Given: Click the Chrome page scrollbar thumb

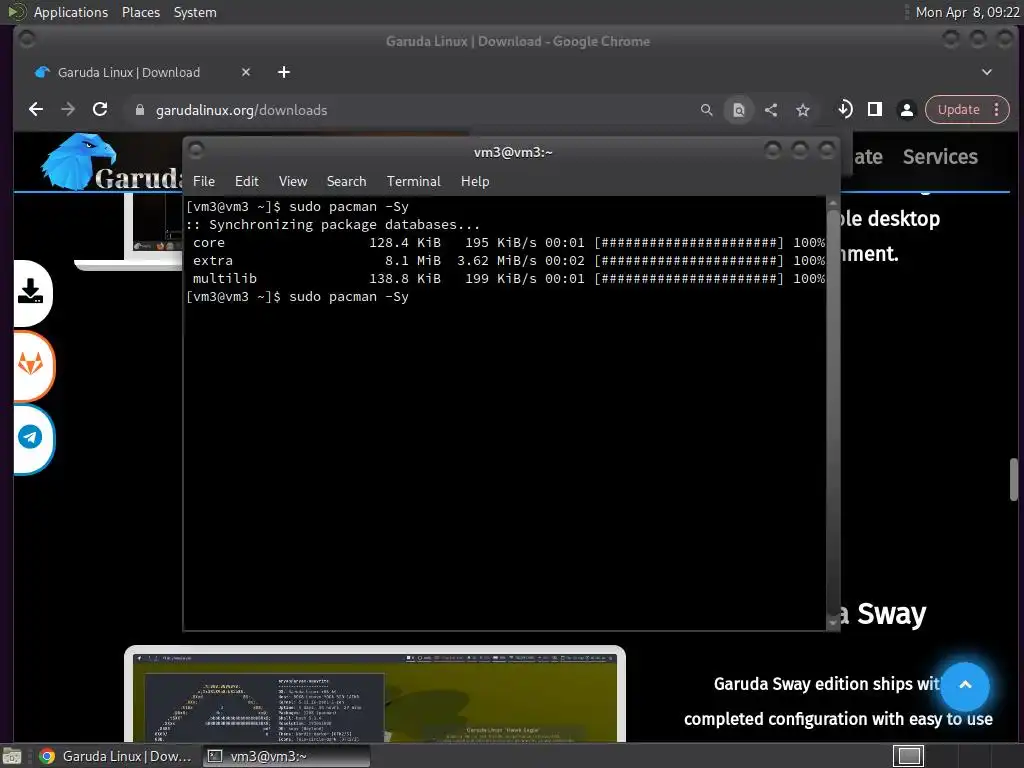Looking at the screenshot, I should point(1014,479).
